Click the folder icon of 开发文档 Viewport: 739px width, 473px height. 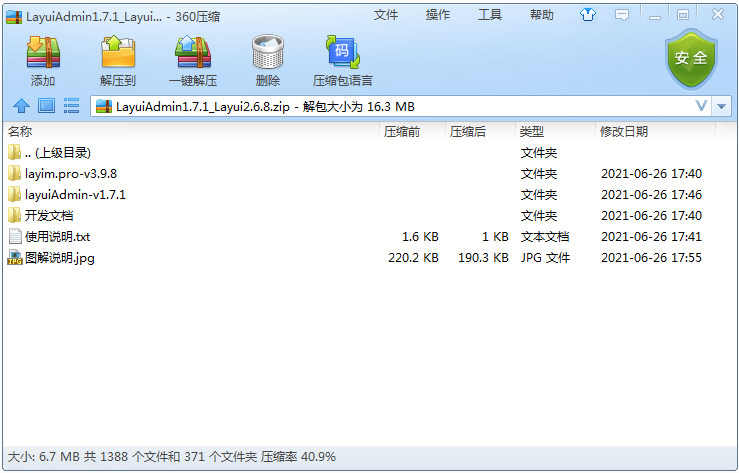point(15,216)
